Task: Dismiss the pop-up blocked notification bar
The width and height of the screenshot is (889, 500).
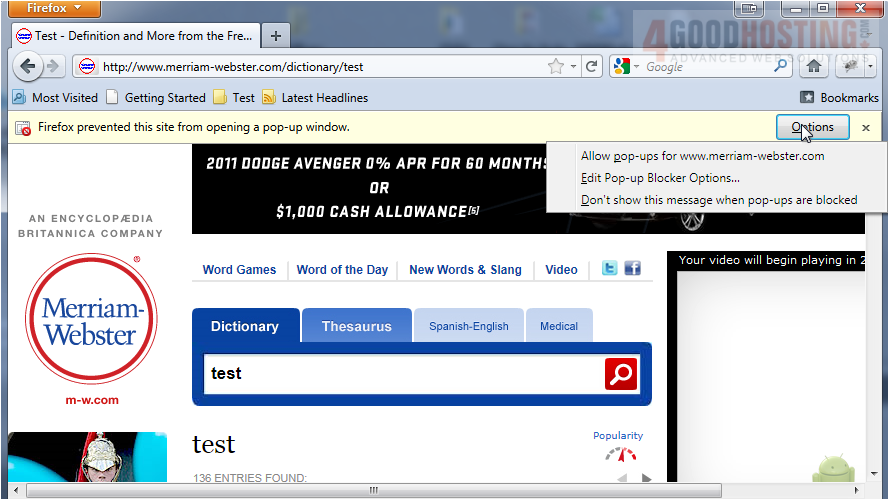Action: tap(866, 128)
